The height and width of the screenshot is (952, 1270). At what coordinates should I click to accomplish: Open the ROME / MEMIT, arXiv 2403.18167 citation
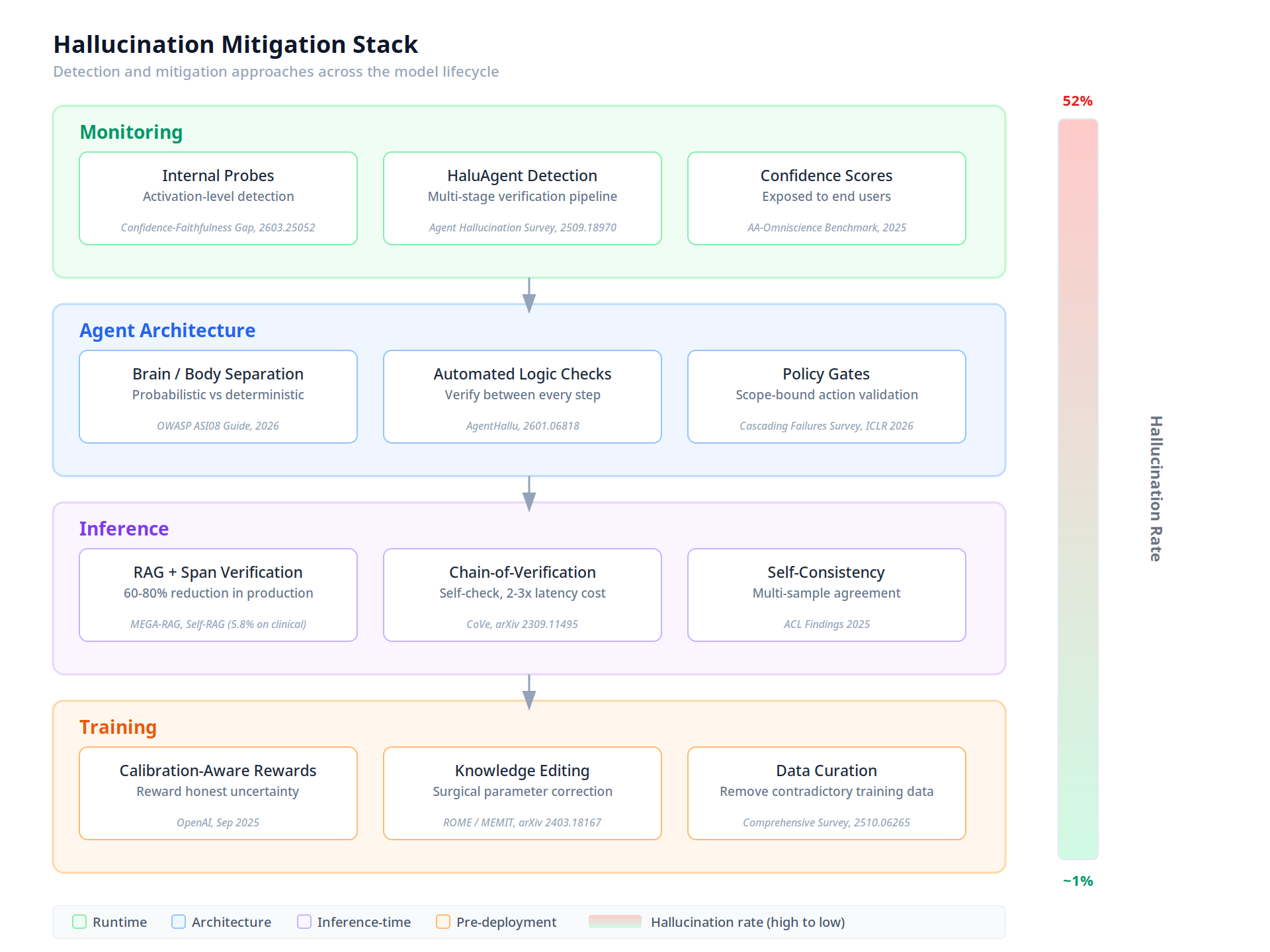click(522, 822)
